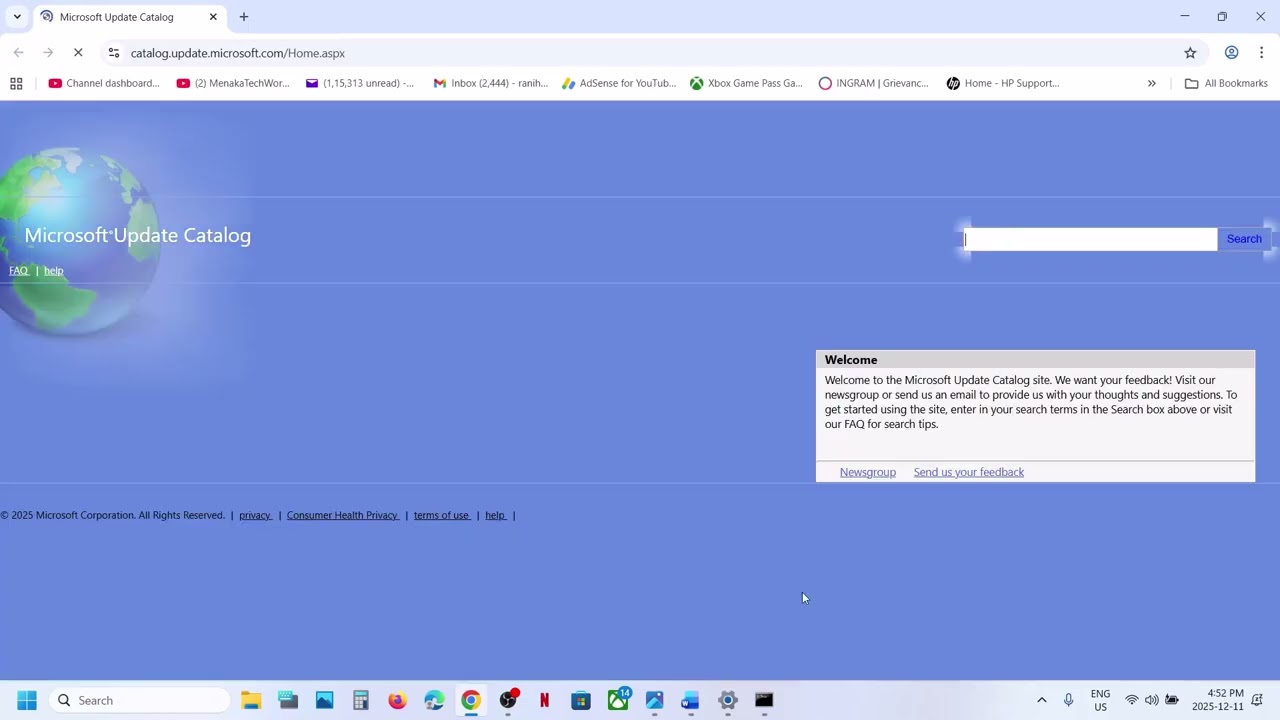1280x720 pixels.
Task: Open Microsoft Word from taskbar
Action: [x=691, y=700]
